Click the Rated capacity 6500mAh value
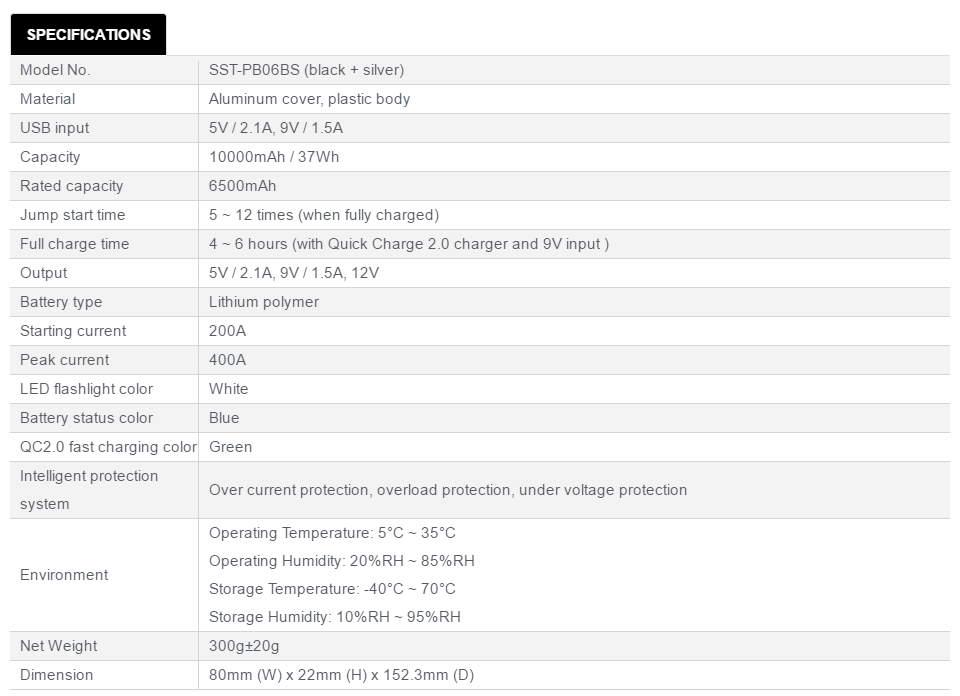Viewport: 960px width, 696px height. (x=242, y=186)
